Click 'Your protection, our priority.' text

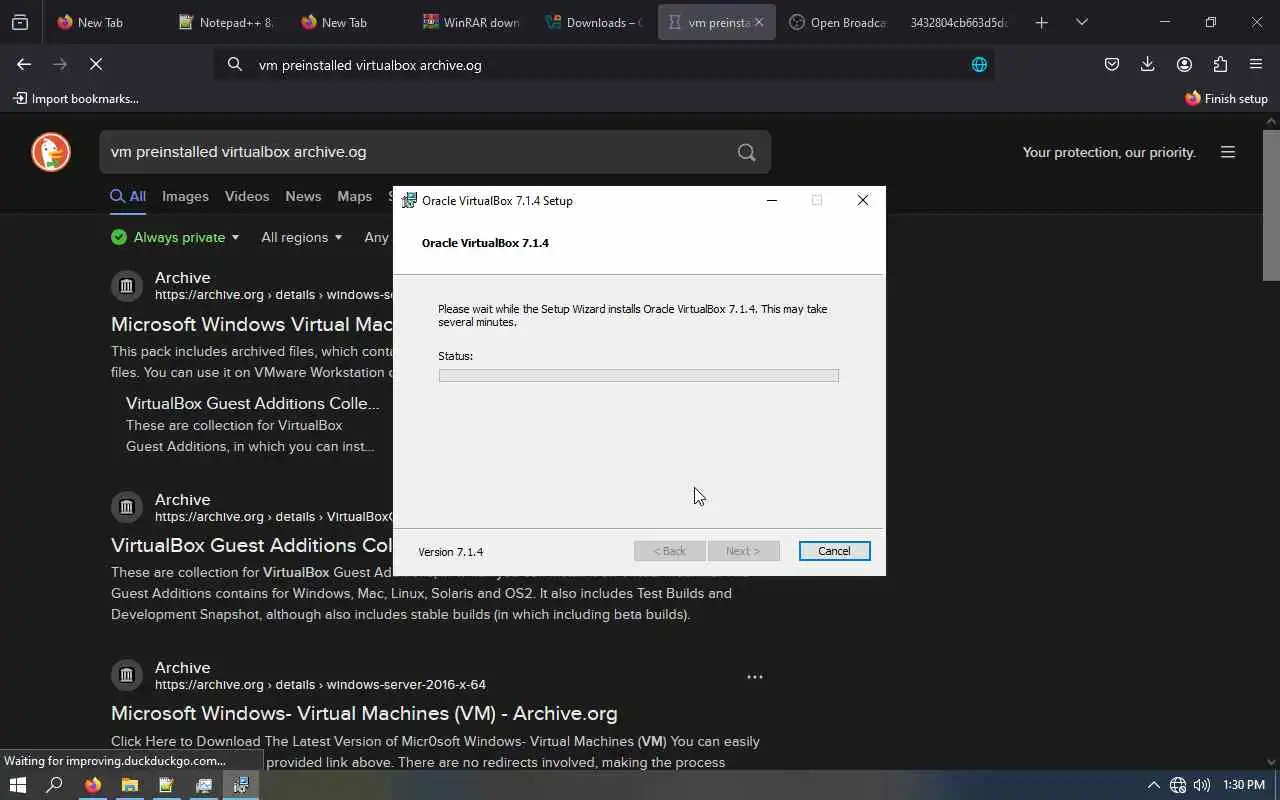pos(1109,152)
